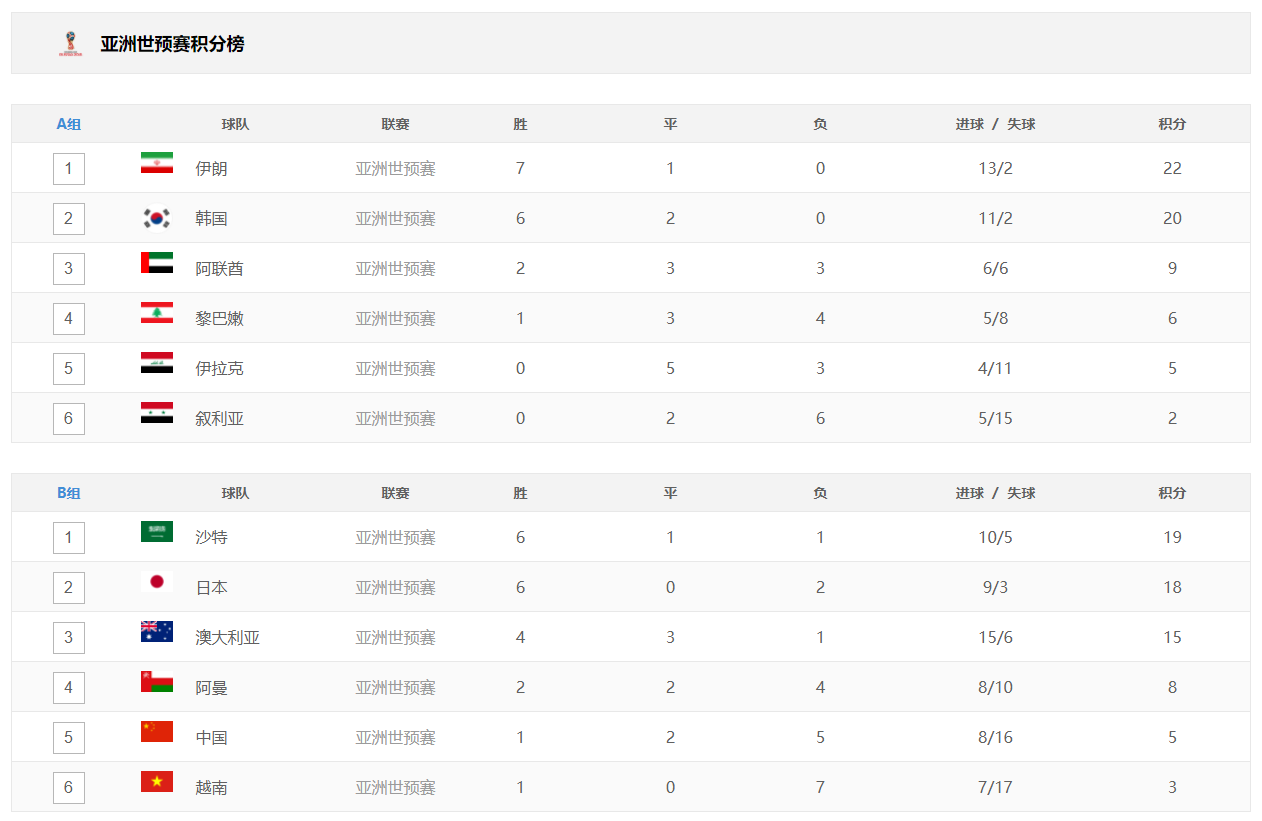Viewport: 1262px width, 821px height.
Task: Click the 球队 column header in group B
Action: click(235, 493)
